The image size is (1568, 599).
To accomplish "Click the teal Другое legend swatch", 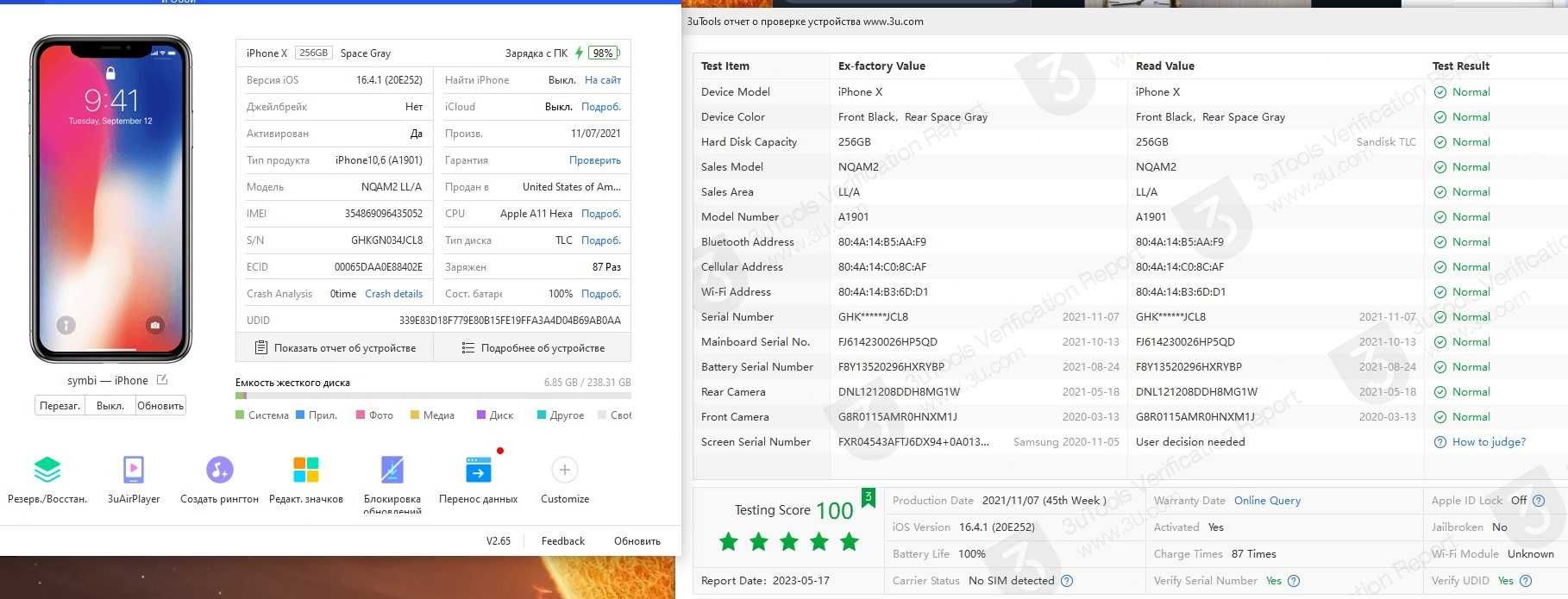I will 542,415.
